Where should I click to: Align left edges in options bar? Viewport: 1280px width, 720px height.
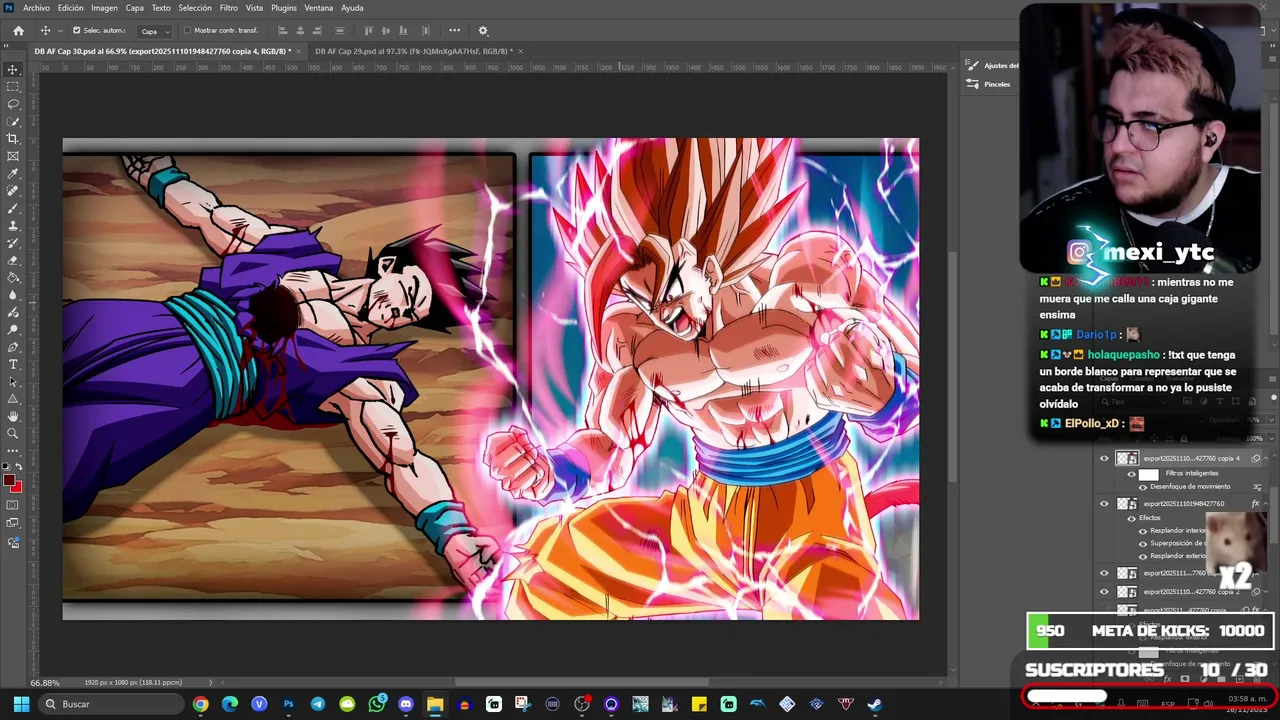tap(283, 31)
